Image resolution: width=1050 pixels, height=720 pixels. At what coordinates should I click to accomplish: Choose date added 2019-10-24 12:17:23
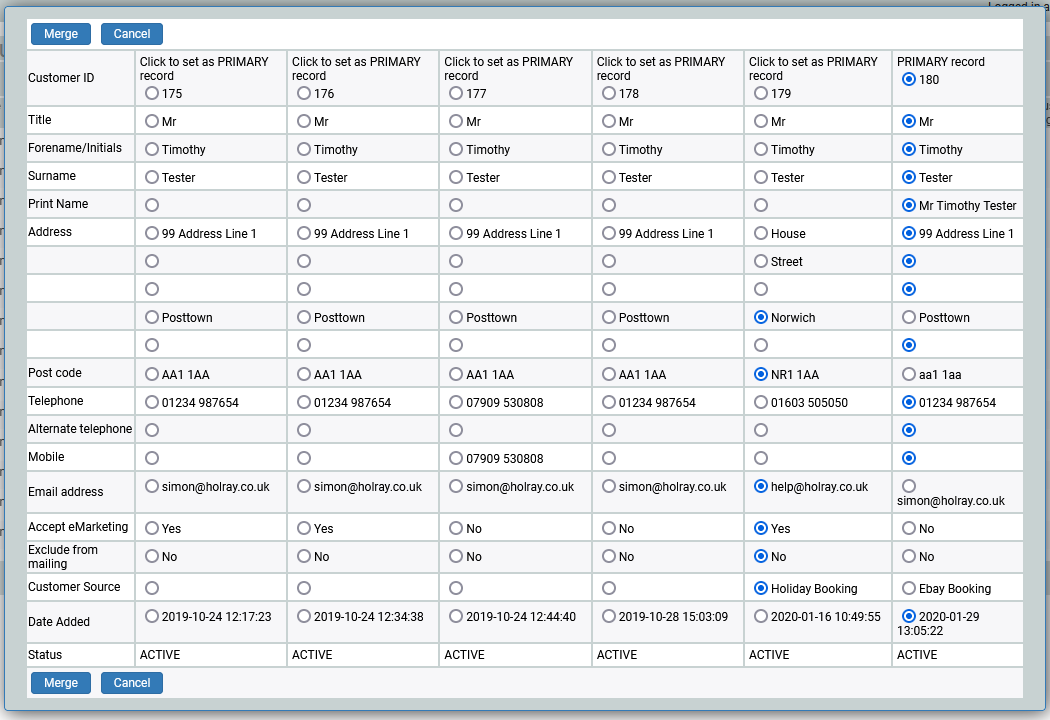point(152,616)
